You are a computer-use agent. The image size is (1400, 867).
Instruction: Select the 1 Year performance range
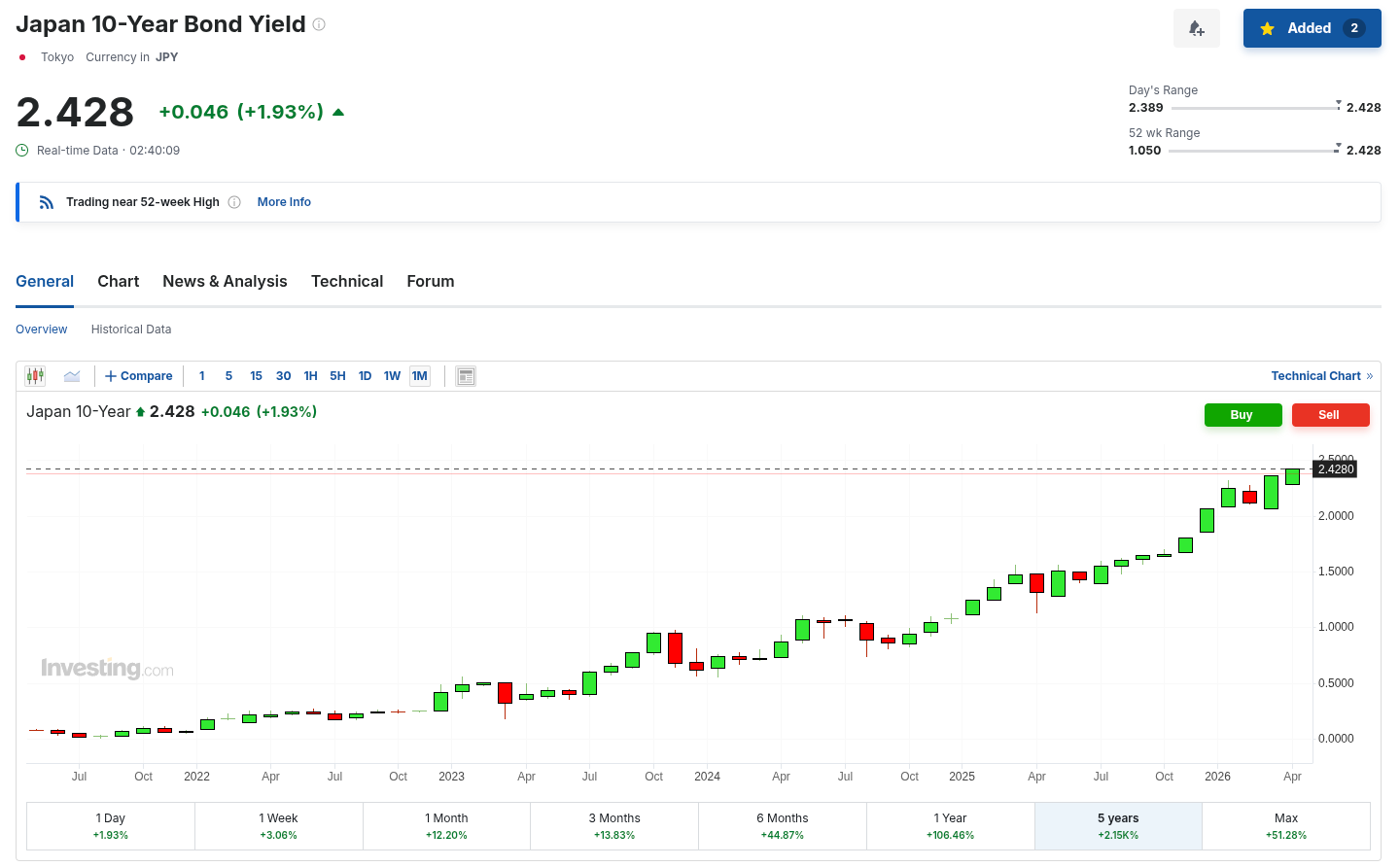coord(951,826)
